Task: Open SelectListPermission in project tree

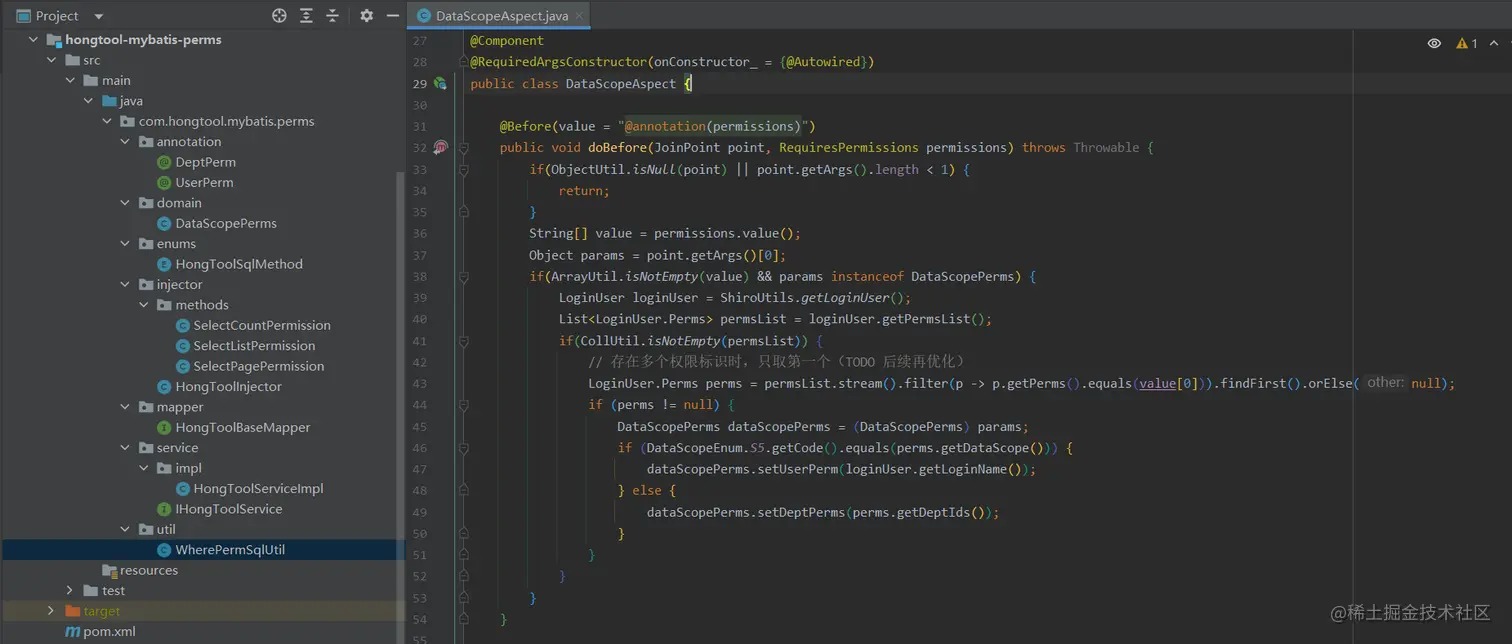Action: (254, 346)
